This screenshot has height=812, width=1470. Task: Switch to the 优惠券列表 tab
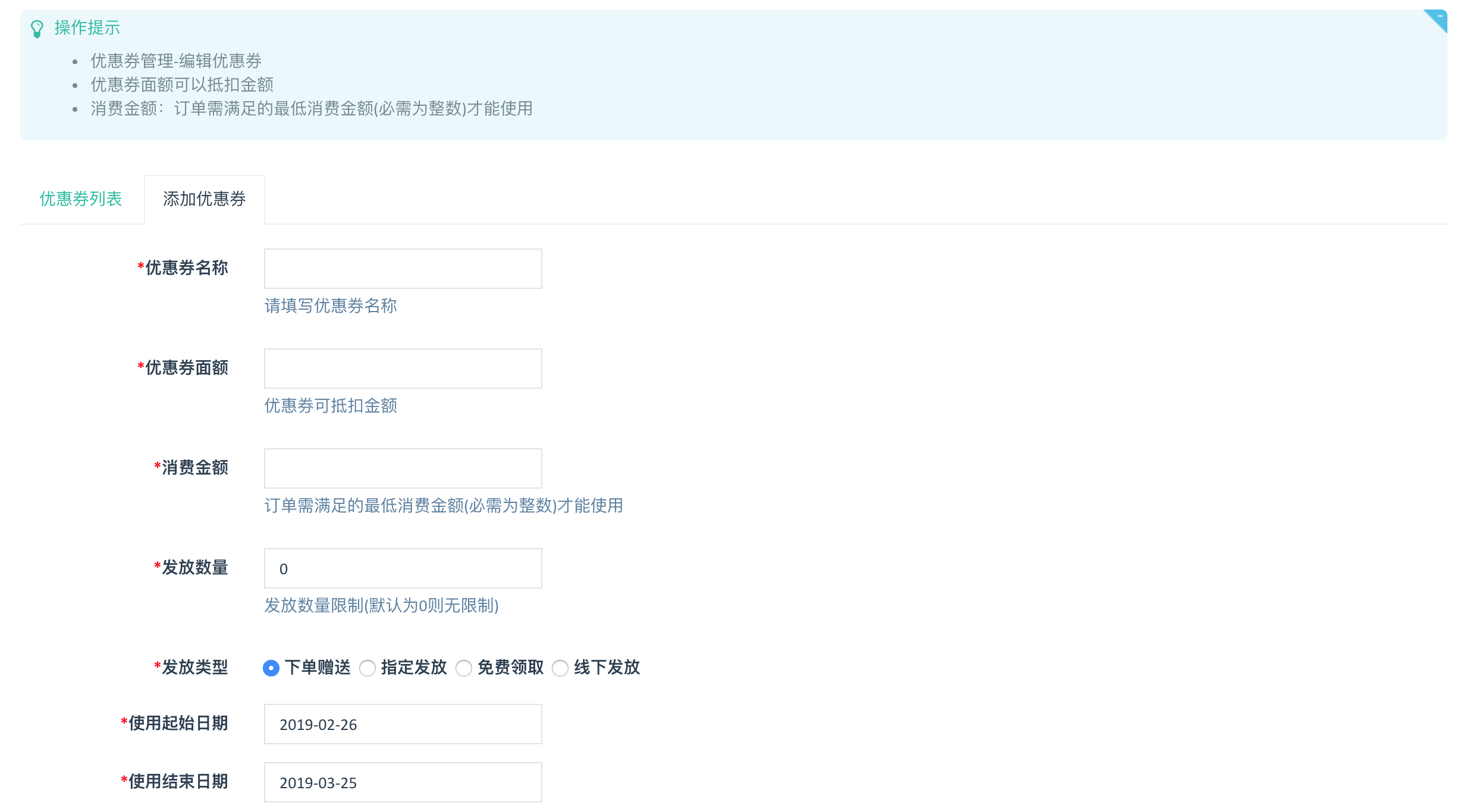[81, 199]
